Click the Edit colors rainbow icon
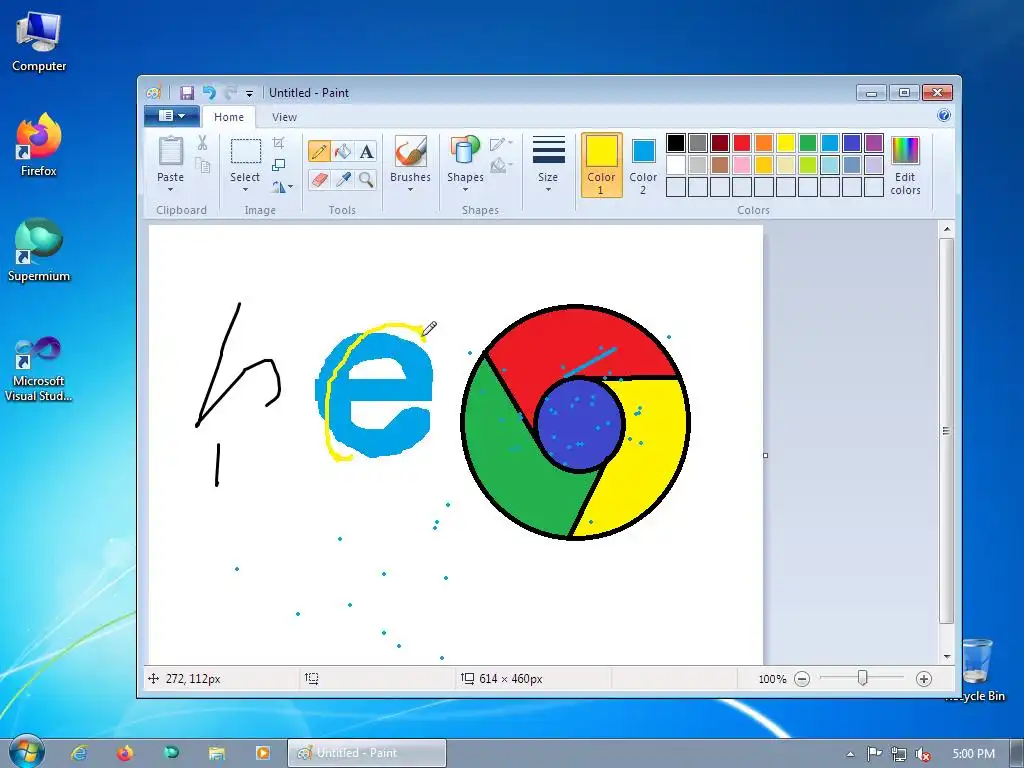 (905, 151)
